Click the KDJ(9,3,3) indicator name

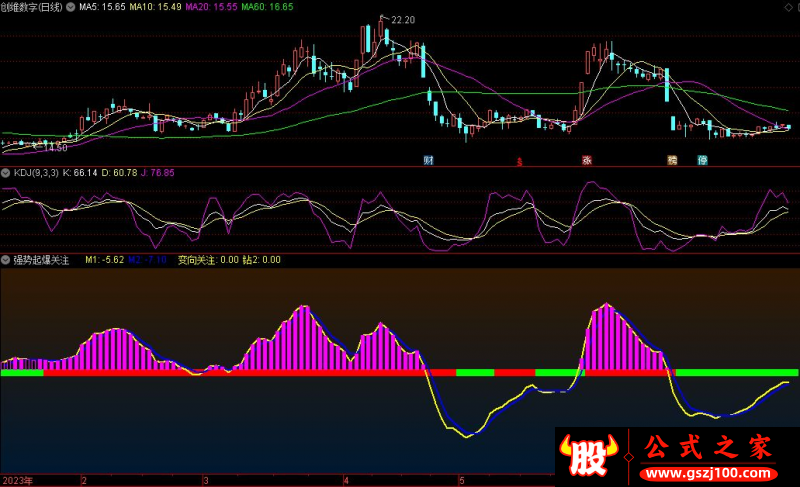pos(36,173)
